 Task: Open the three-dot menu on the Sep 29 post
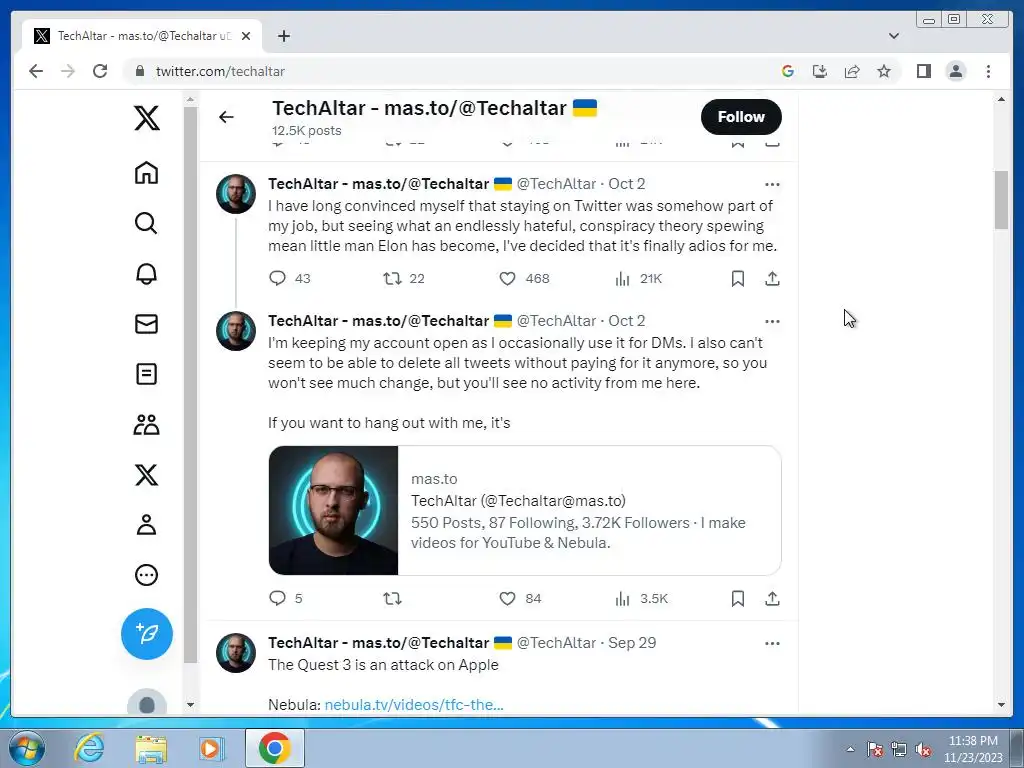[x=772, y=643]
